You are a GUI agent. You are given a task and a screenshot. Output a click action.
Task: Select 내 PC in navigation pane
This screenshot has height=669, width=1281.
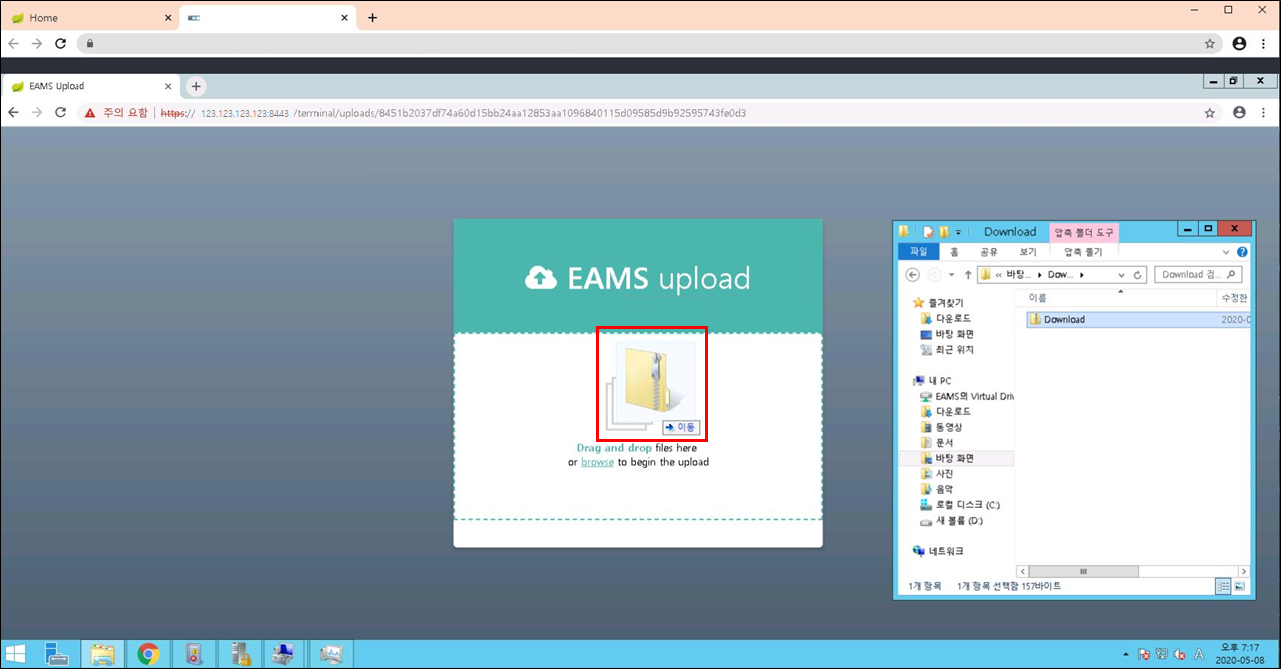tap(932, 381)
